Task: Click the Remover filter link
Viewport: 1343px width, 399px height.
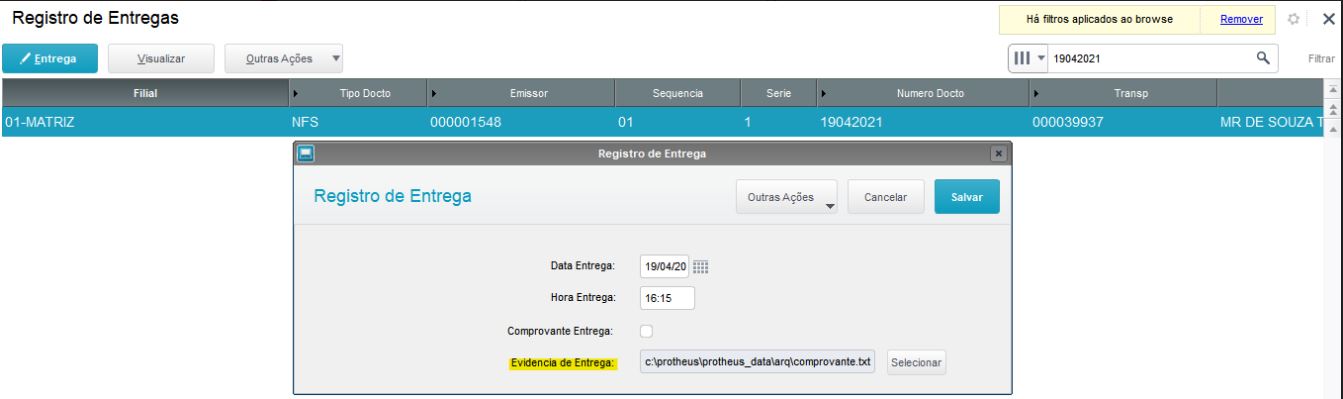Action: coord(1240,19)
